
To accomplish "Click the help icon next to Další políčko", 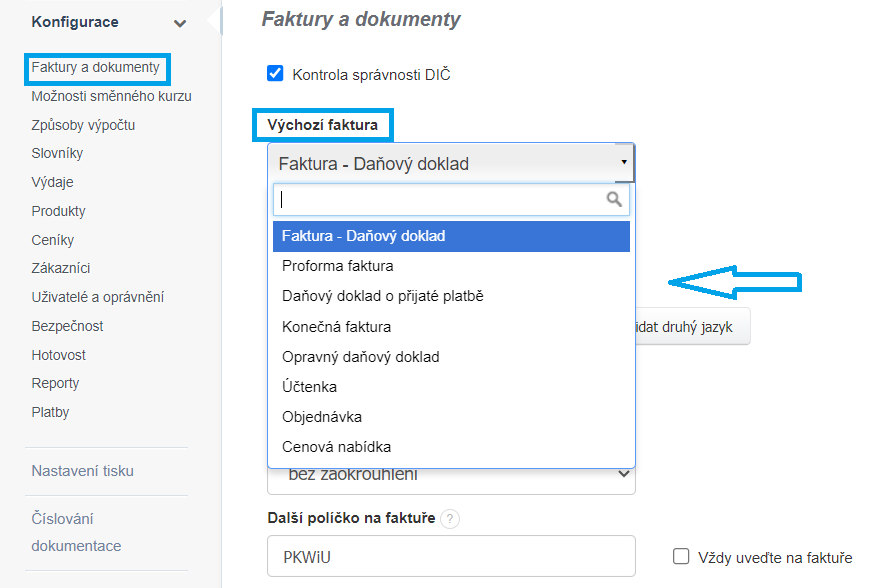I will coord(450,518).
